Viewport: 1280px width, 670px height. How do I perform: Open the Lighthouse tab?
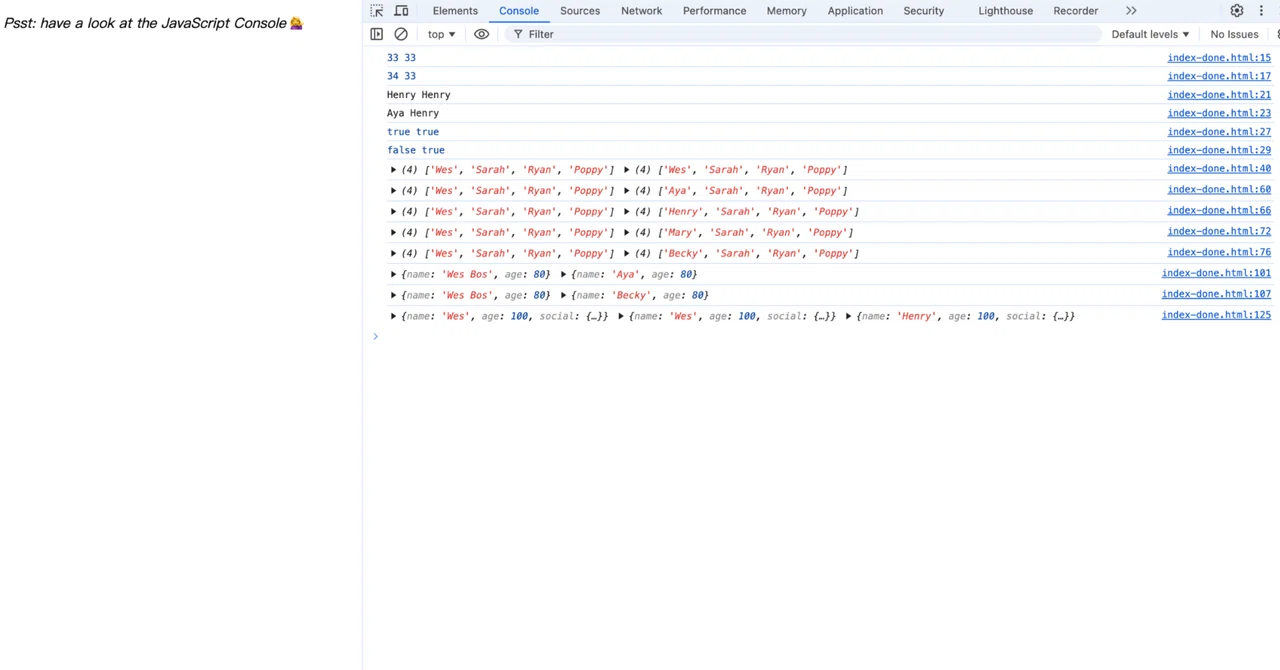[x=1005, y=11]
